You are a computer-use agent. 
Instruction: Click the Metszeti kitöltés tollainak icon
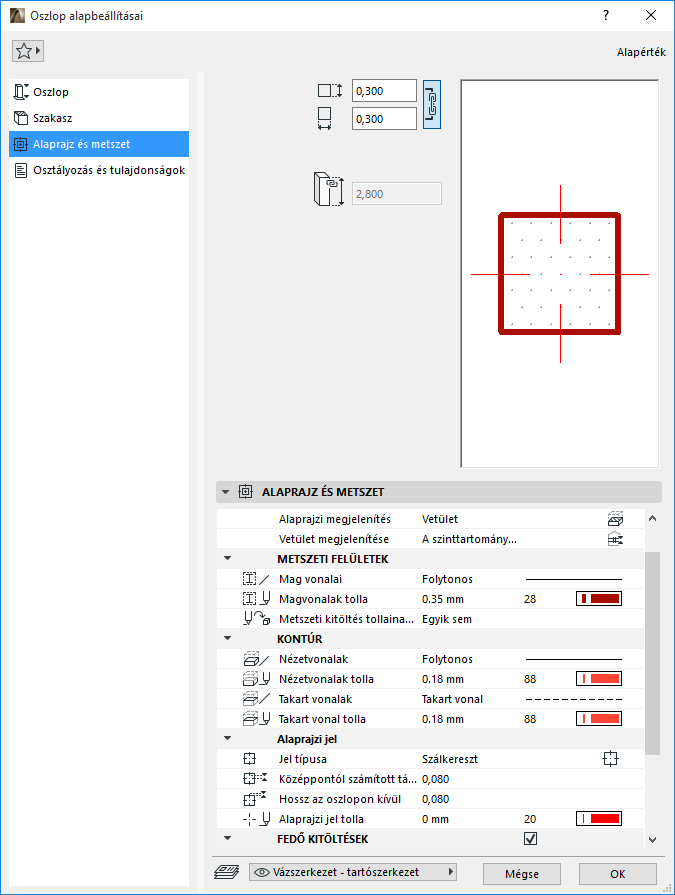(257, 619)
